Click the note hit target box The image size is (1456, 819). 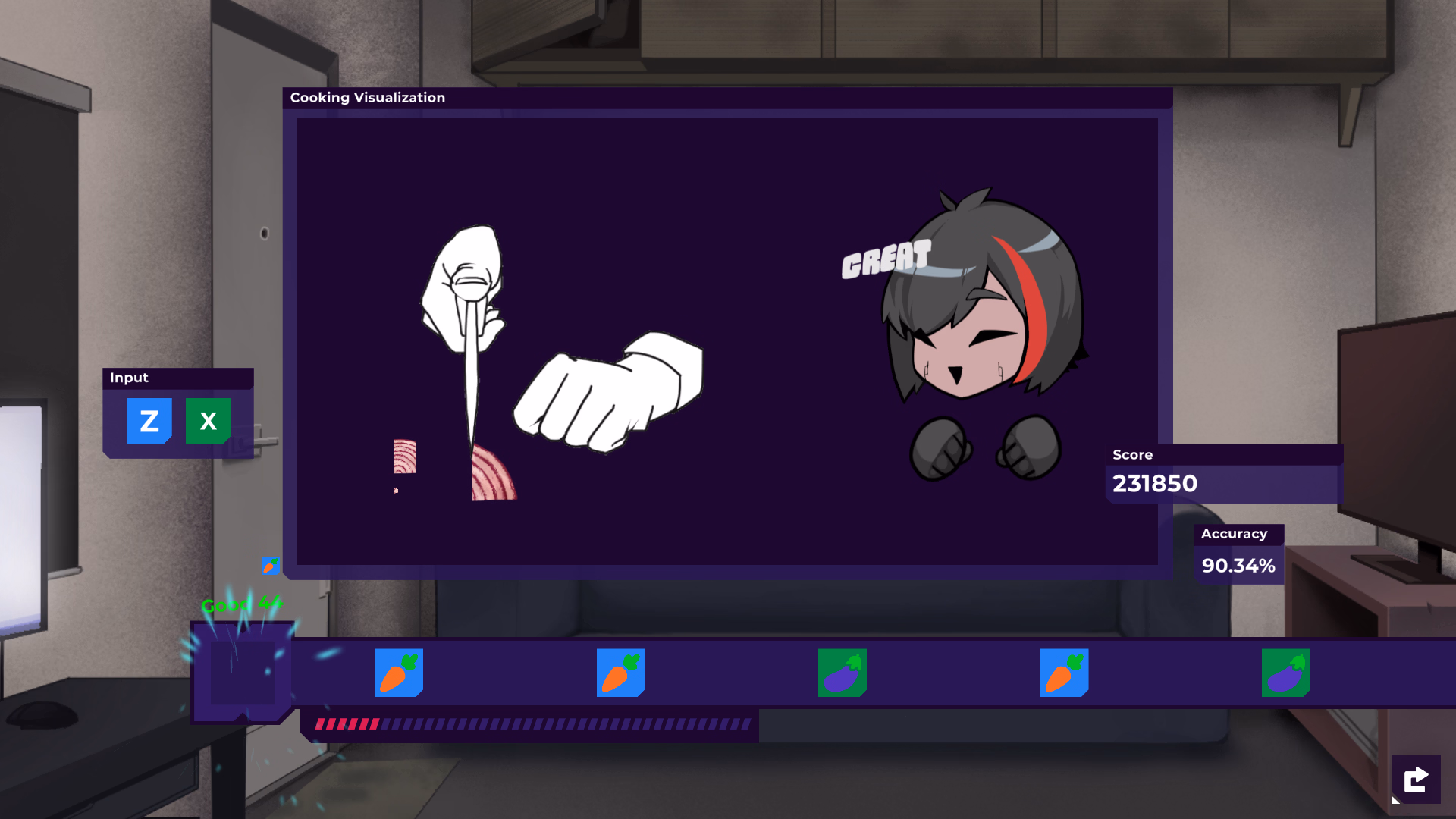click(242, 672)
